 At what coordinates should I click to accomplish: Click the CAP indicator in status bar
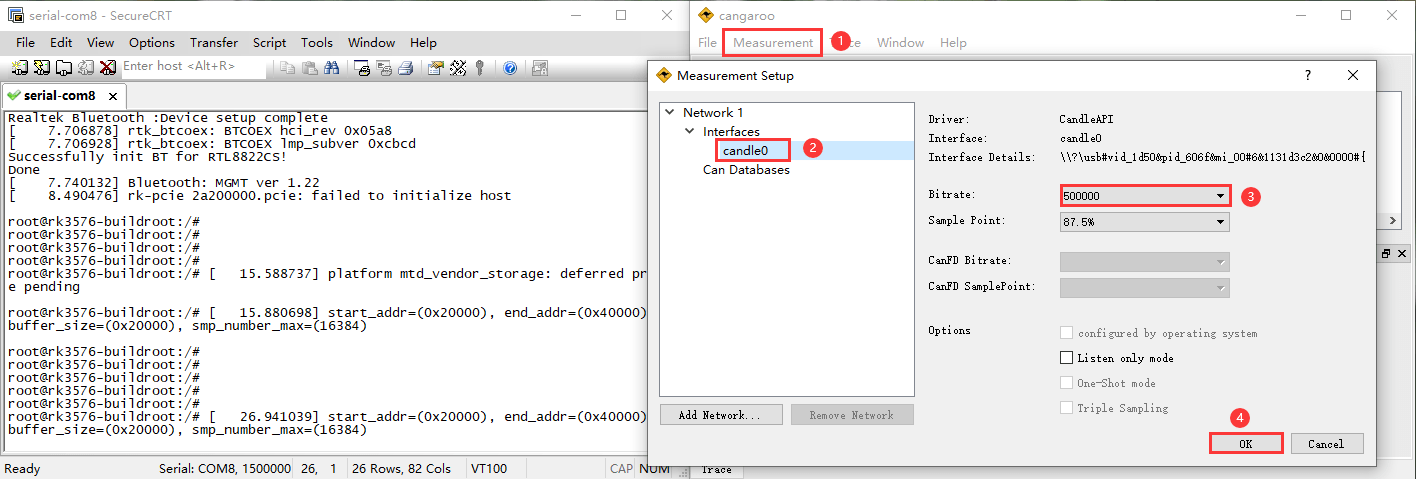coord(620,468)
